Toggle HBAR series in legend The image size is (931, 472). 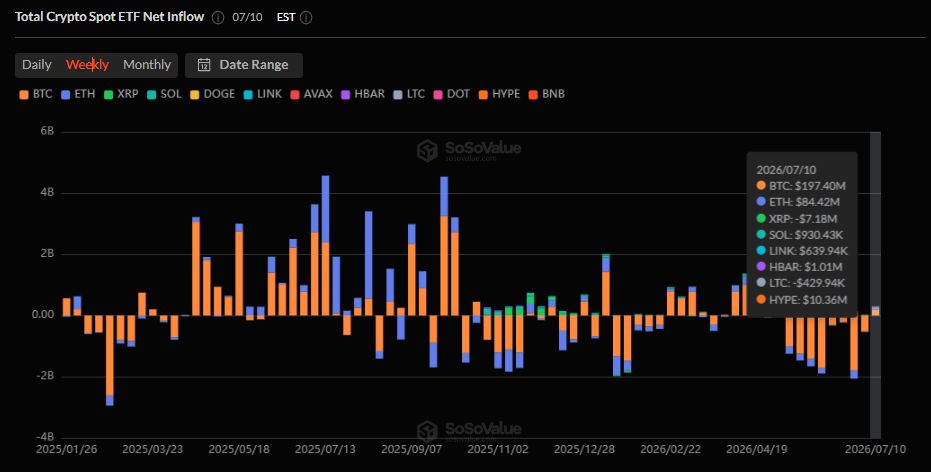(363, 94)
